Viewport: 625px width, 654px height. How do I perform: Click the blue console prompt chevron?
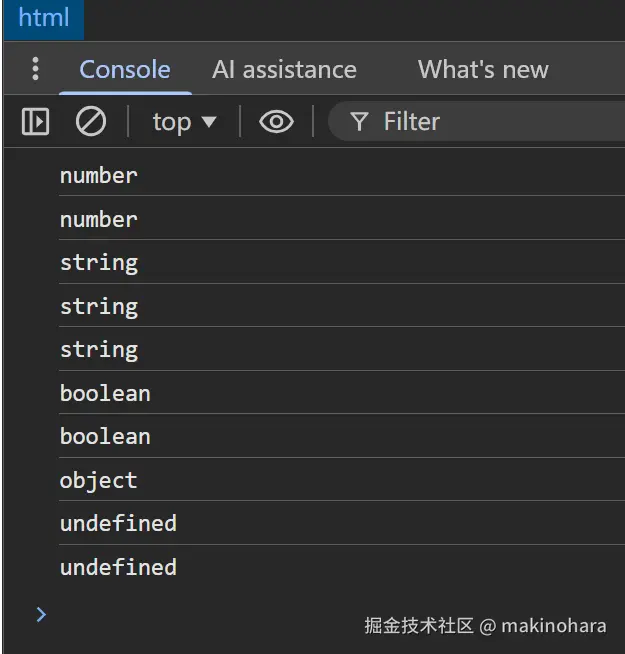[41, 614]
